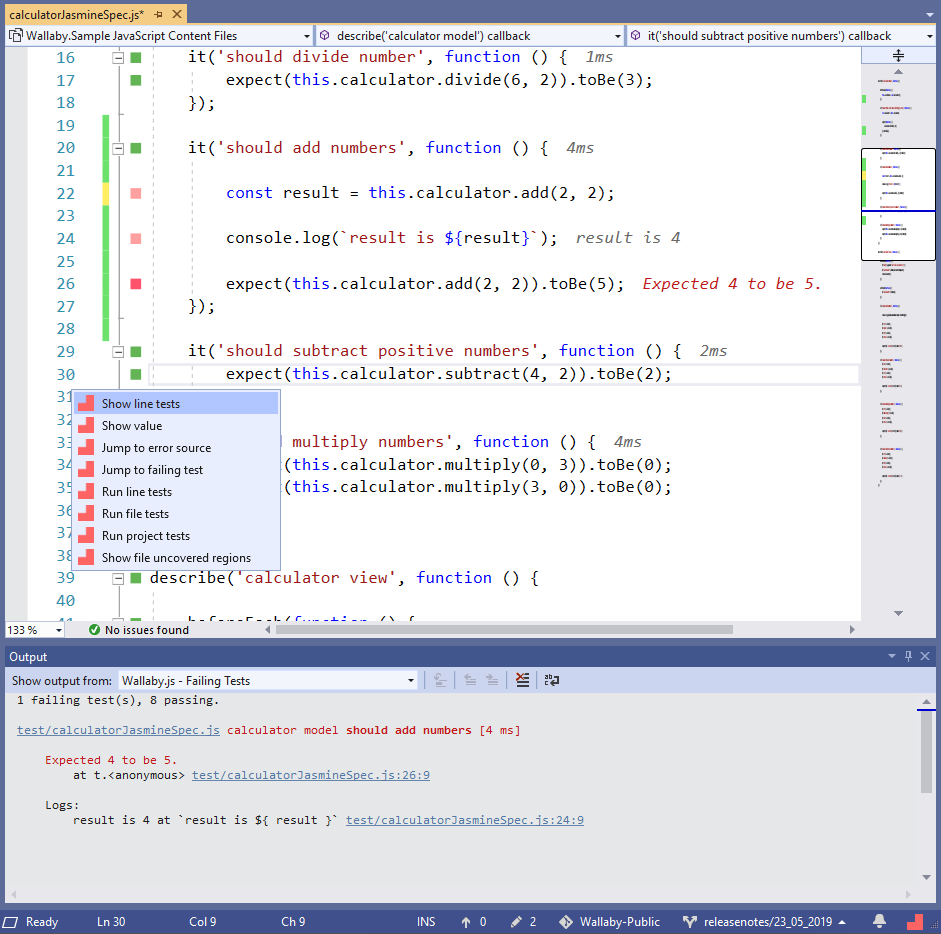Collapse the 'should subtract' block at line 29
The image size is (941, 934).
click(118, 352)
